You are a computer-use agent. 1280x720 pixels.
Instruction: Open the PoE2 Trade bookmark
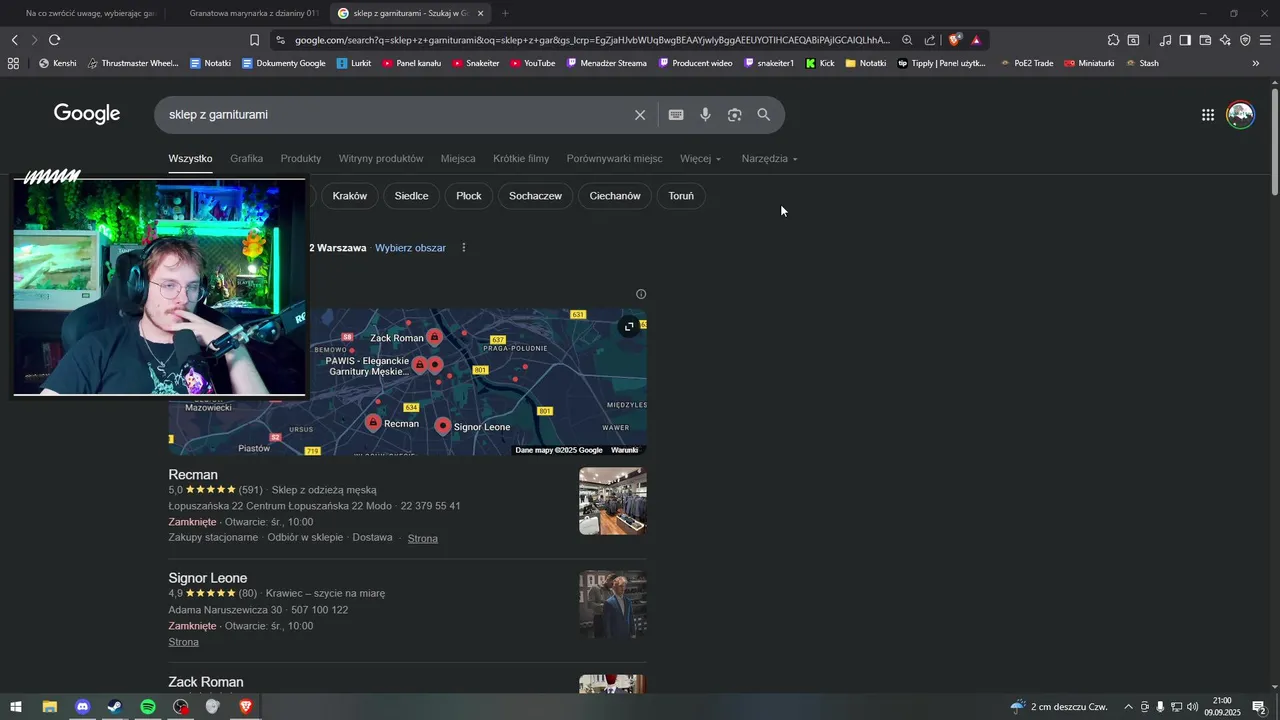[1027, 63]
